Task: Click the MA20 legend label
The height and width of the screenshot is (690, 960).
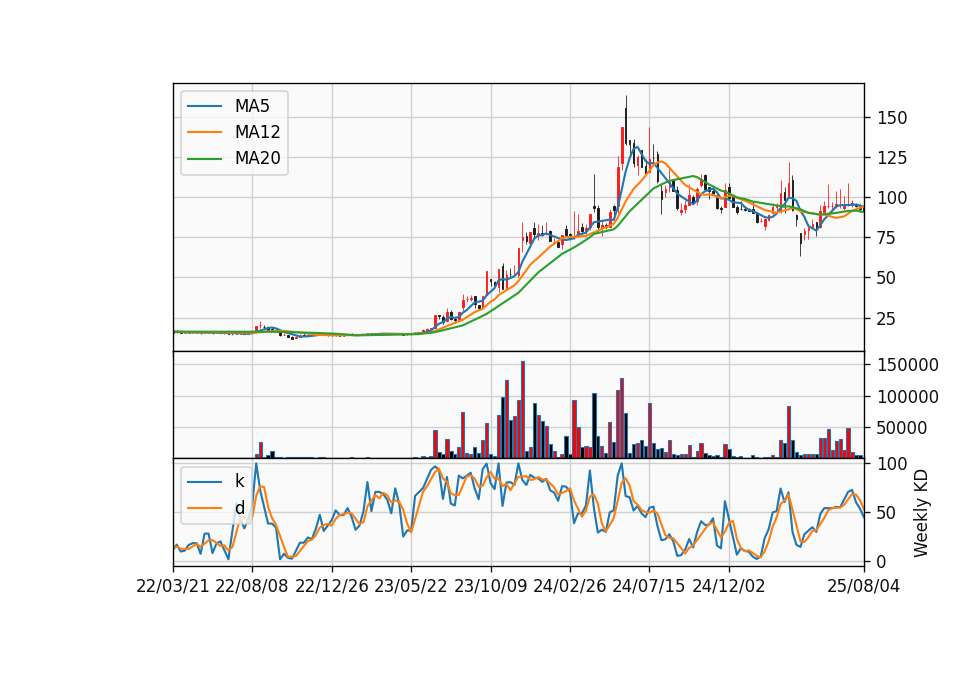Action: point(257,159)
